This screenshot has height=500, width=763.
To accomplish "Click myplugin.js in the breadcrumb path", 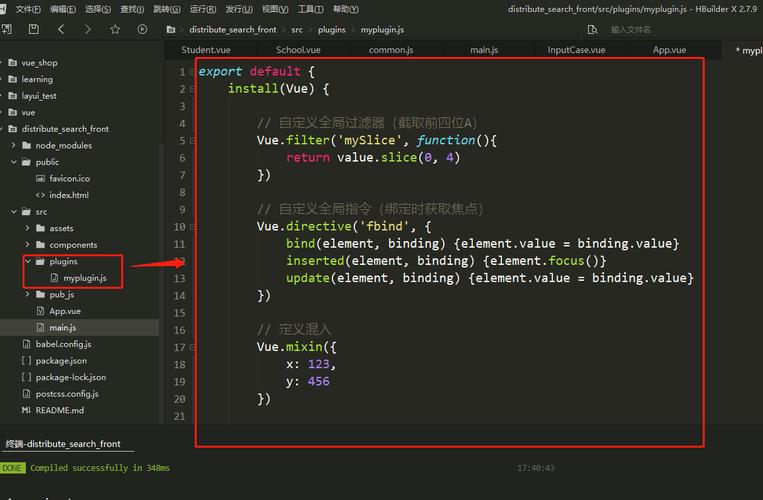I will [x=382, y=30].
